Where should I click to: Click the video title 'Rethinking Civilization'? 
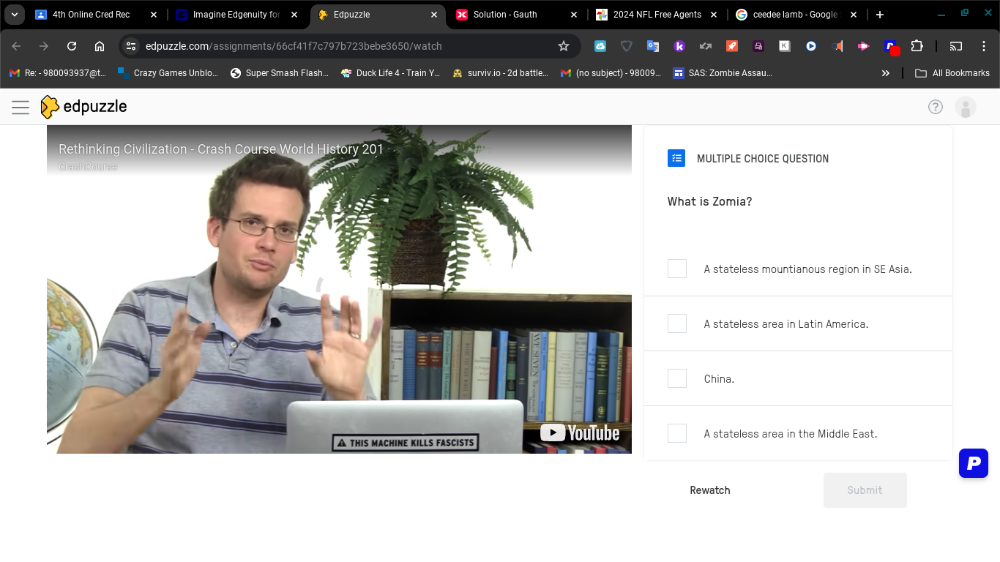click(x=221, y=149)
